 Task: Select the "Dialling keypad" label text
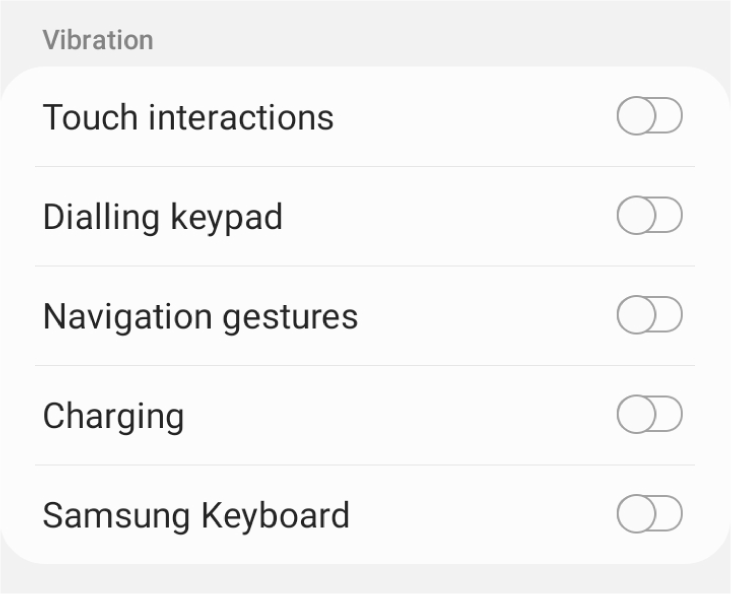click(162, 217)
